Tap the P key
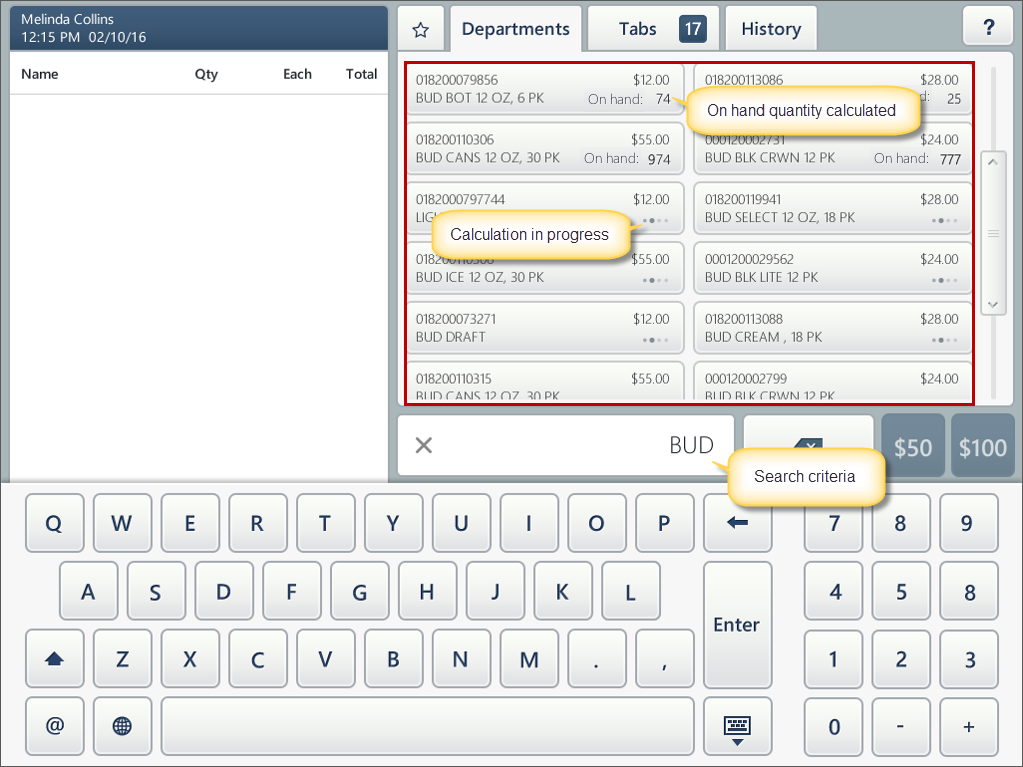Viewport: 1023px width, 767px height. click(x=664, y=522)
